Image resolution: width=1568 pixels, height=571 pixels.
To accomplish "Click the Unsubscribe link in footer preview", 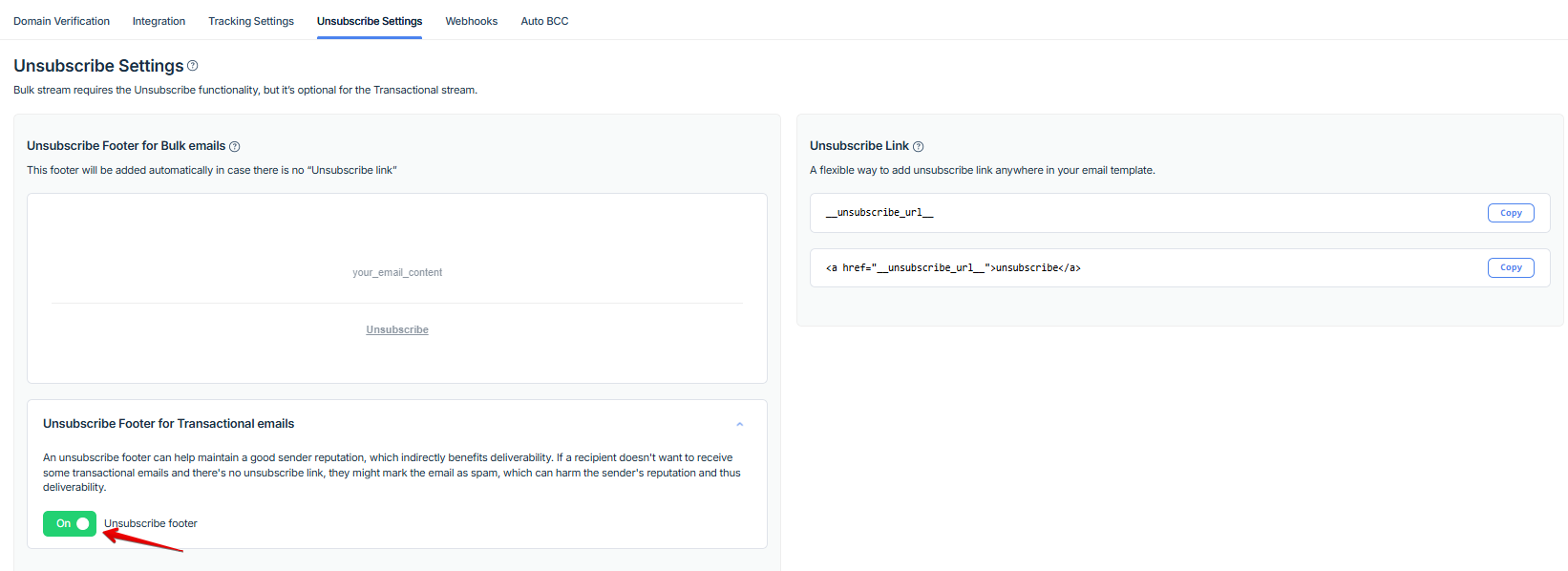I will [x=397, y=329].
